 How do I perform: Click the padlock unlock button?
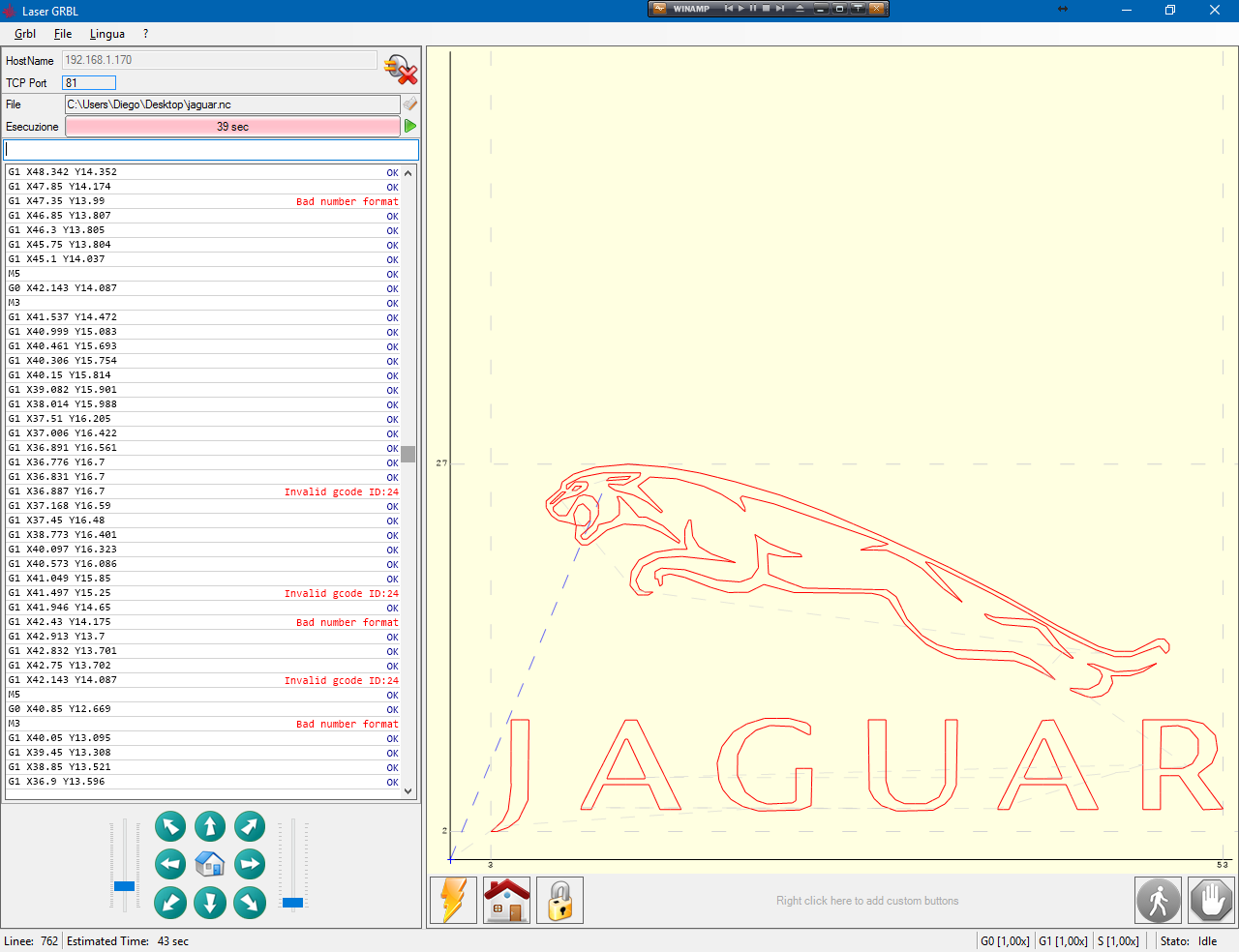559,900
